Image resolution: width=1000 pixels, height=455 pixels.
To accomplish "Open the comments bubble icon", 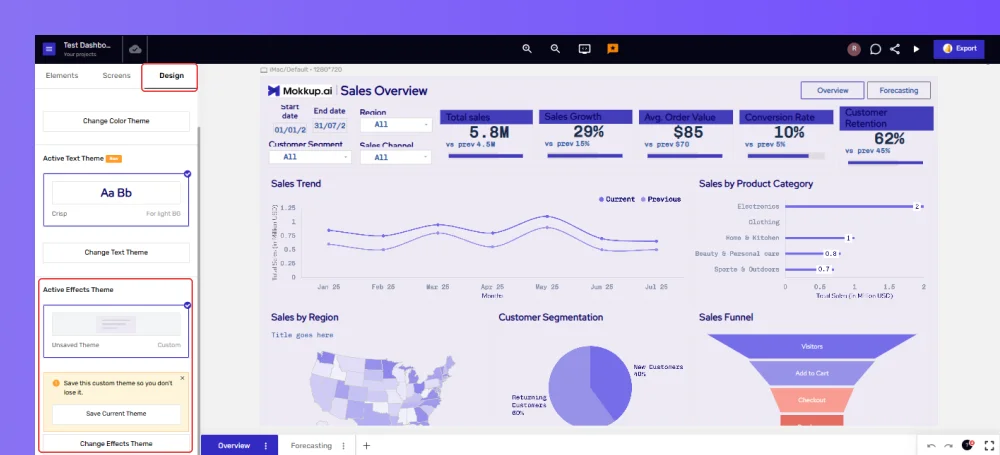I will coord(876,49).
